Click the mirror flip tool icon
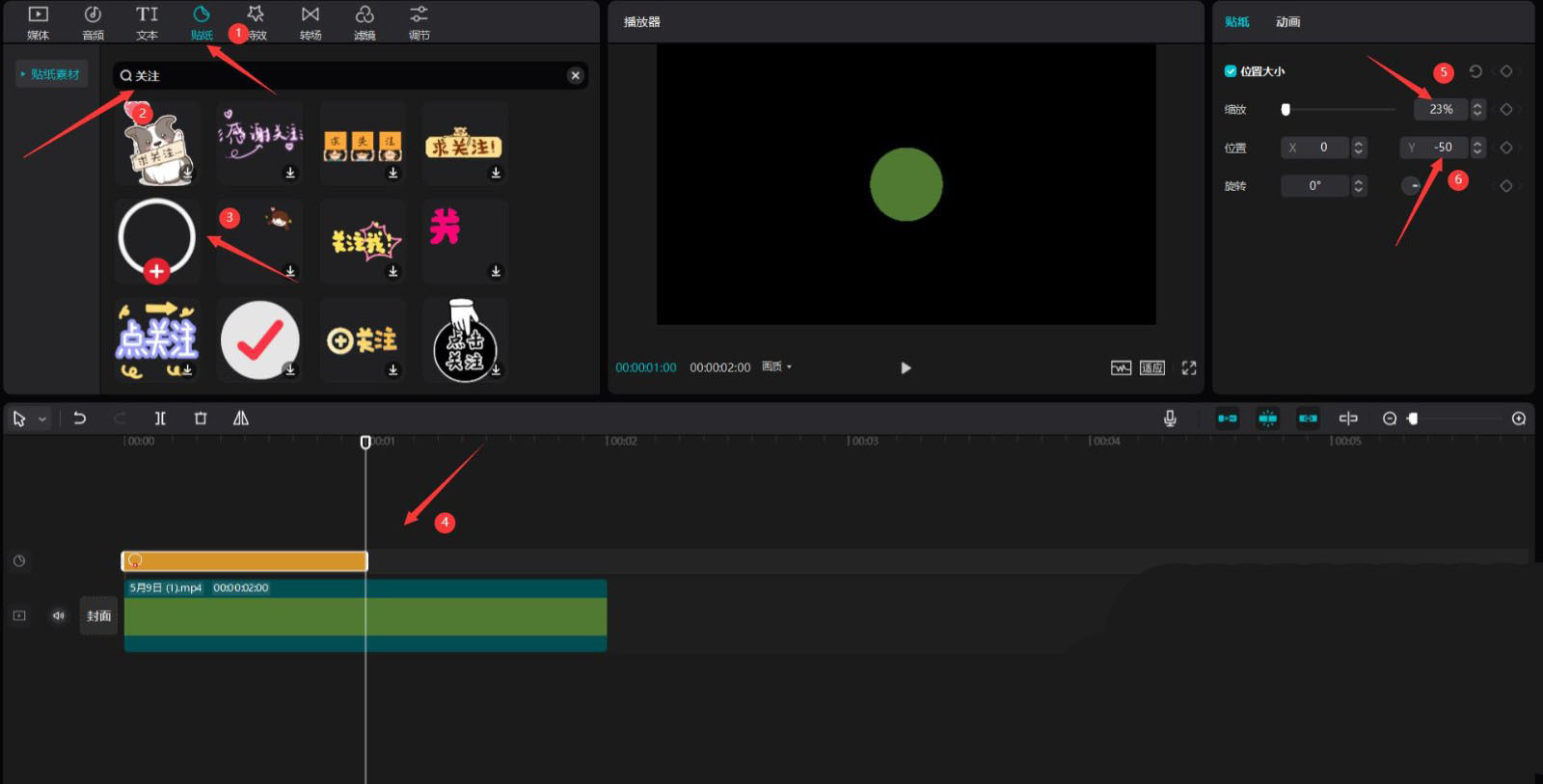The image size is (1543, 784). click(x=241, y=419)
